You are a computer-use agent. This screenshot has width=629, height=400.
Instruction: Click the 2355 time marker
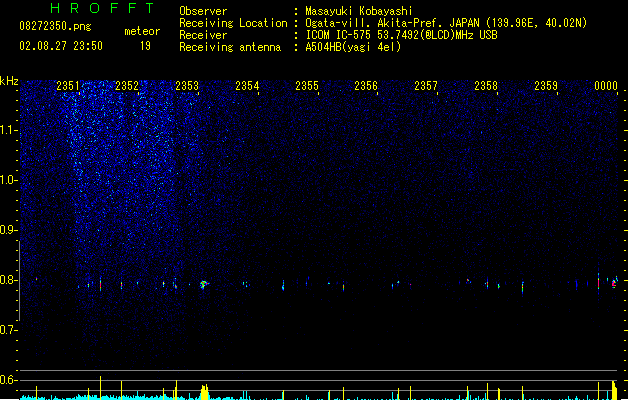307,85
